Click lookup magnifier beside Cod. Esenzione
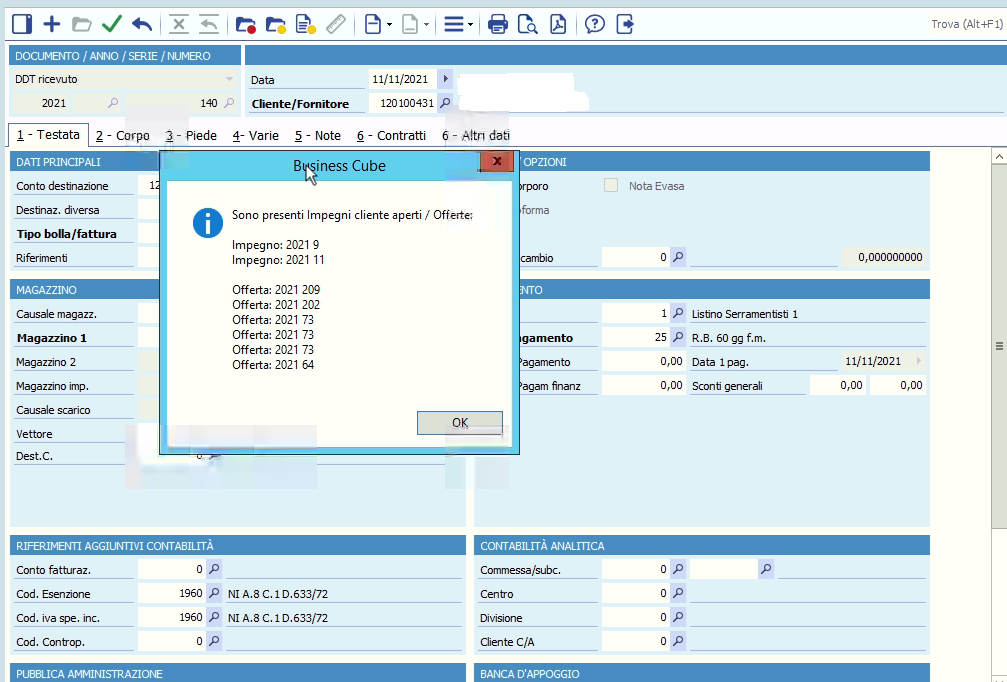Image resolution: width=1007 pixels, height=682 pixels. (215, 593)
